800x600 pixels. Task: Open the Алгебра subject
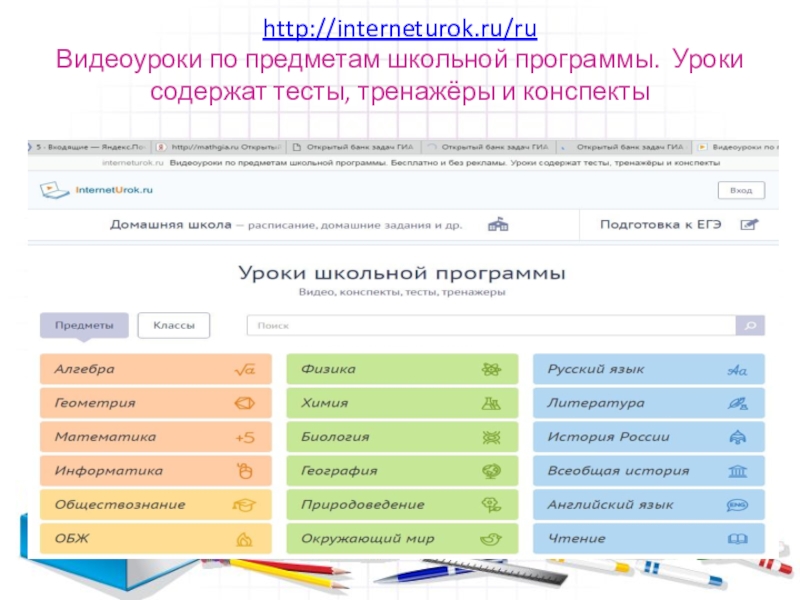coord(156,369)
